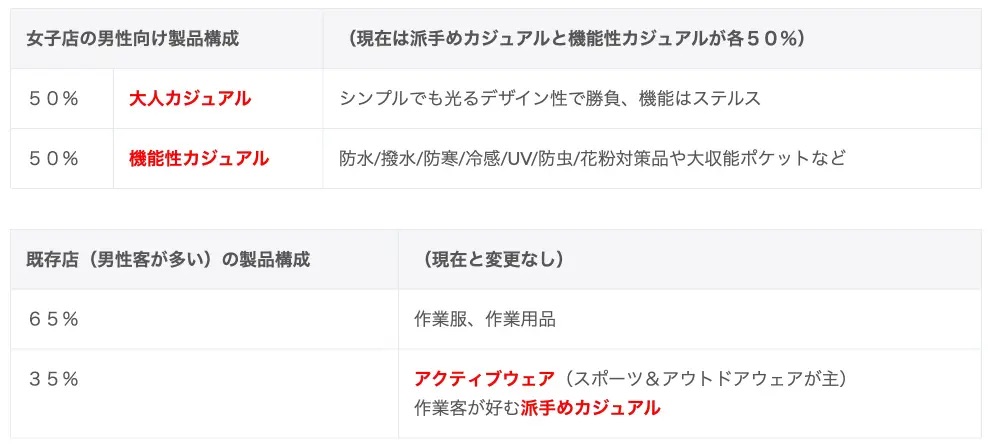989x444 pixels.
Task: Click 50% cell beside 大人カジュアル
Action: [53, 98]
